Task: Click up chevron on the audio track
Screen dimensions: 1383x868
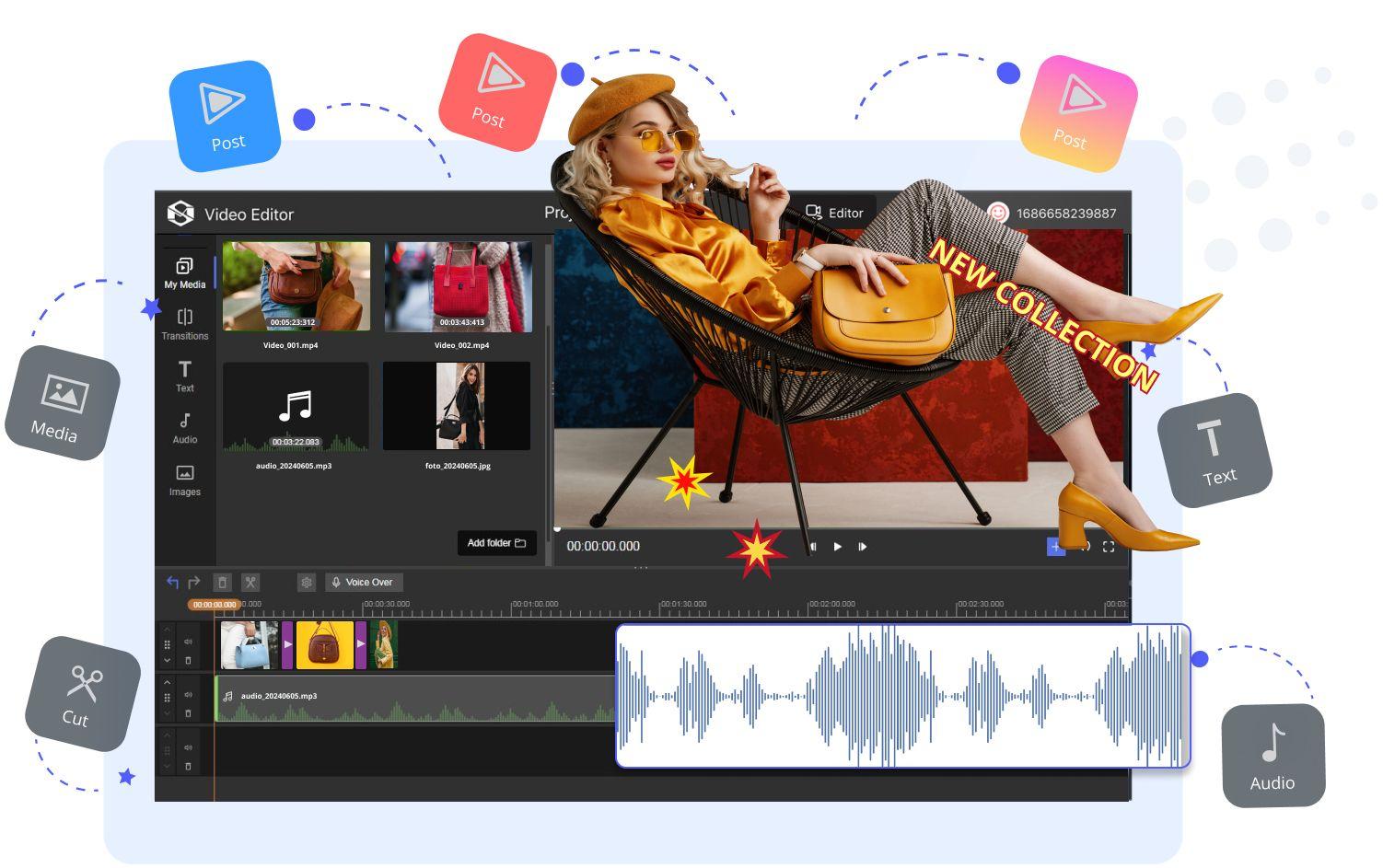Action: pos(167,682)
